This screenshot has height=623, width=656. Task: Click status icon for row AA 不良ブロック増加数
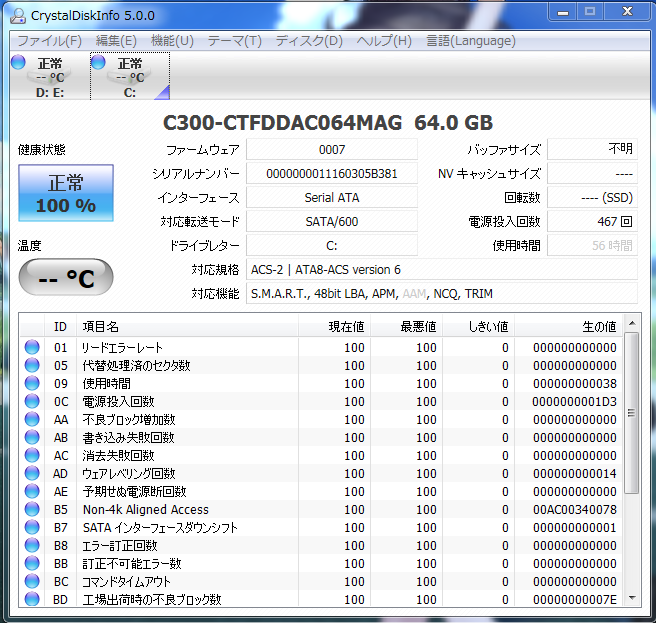[x=32, y=419]
